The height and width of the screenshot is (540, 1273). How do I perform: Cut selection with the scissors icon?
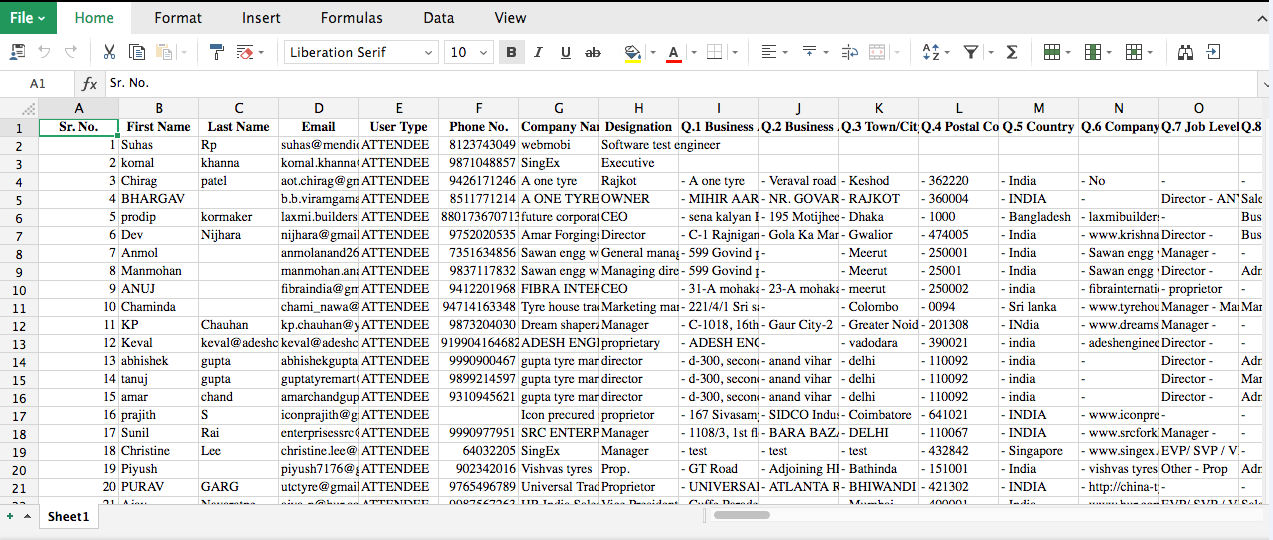109,52
